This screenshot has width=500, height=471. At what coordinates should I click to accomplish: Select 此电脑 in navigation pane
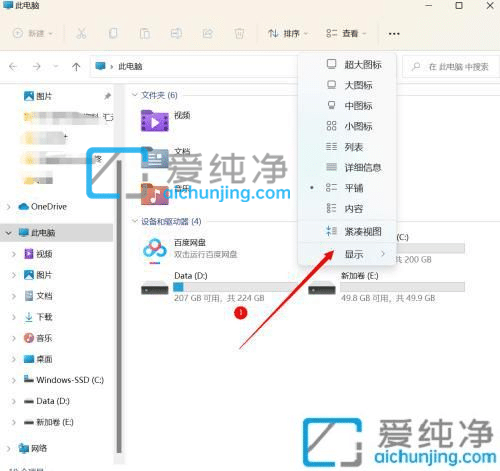point(37,232)
